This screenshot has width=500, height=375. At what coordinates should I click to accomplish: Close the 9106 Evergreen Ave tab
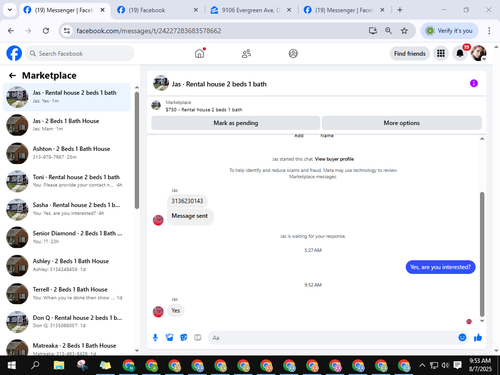tap(289, 10)
